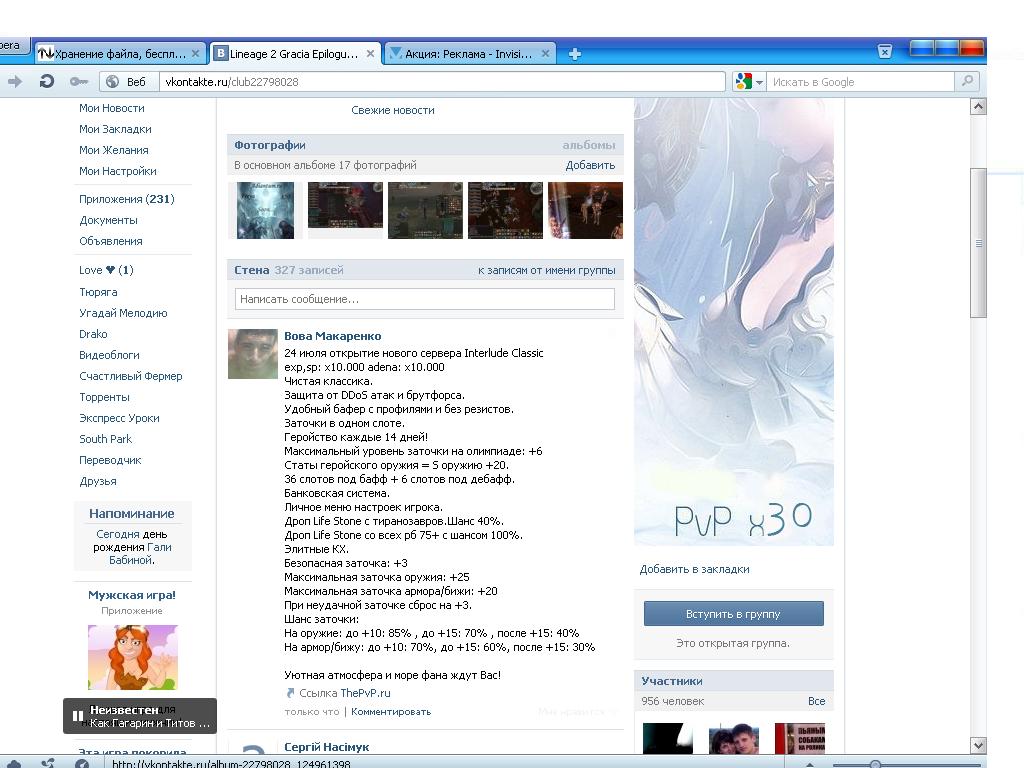Viewport: 1024px width, 768px height.
Task: Switch to the 'Акция: Реклама - Invisi...' tab
Action: pos(470,54)
